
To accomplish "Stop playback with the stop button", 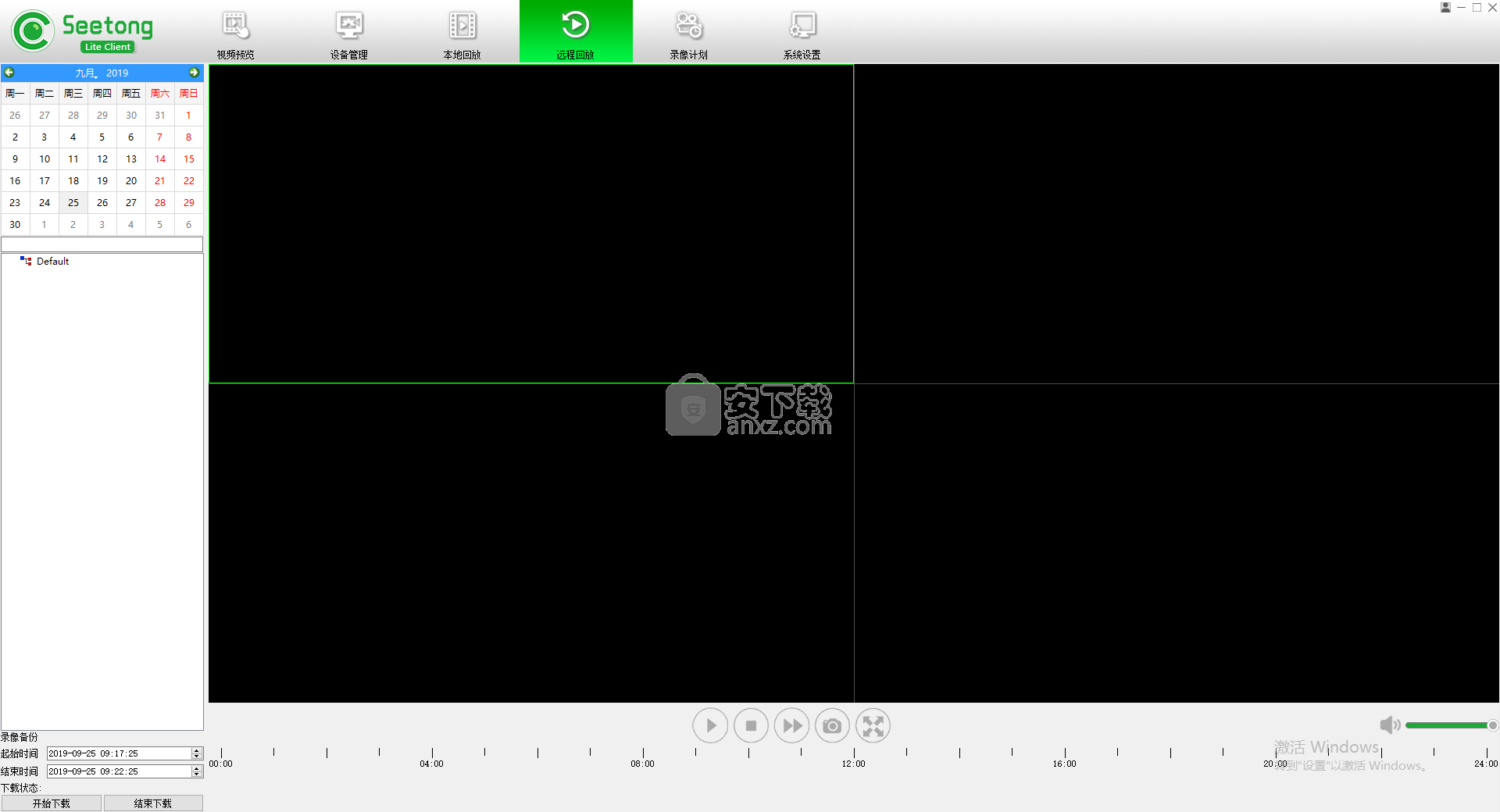I will (x=751, y=725).
